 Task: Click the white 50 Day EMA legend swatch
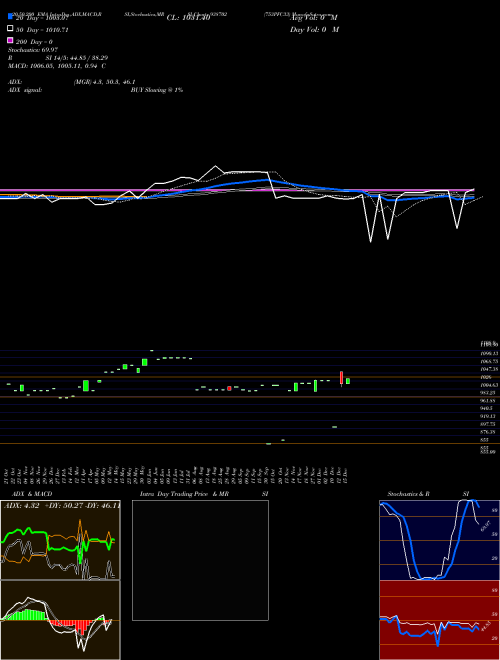[x=11, y=29]
